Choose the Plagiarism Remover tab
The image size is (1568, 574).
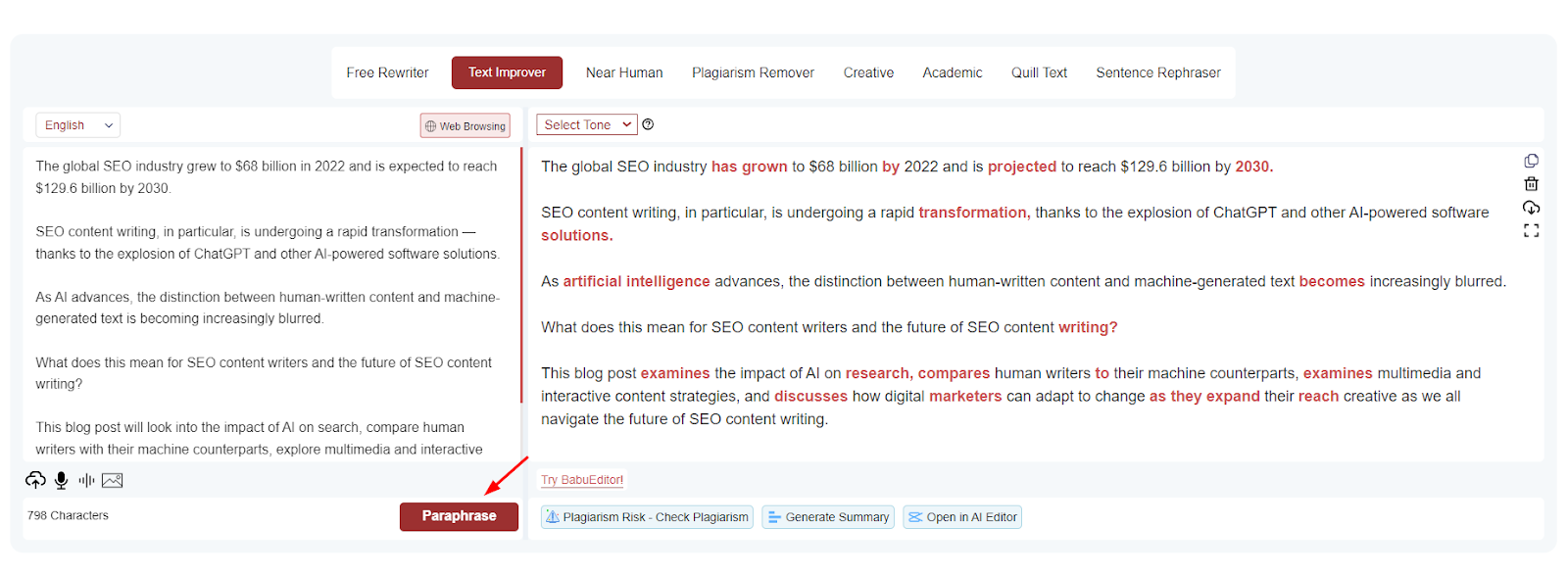pyautogui.click(x=753, y=72)
